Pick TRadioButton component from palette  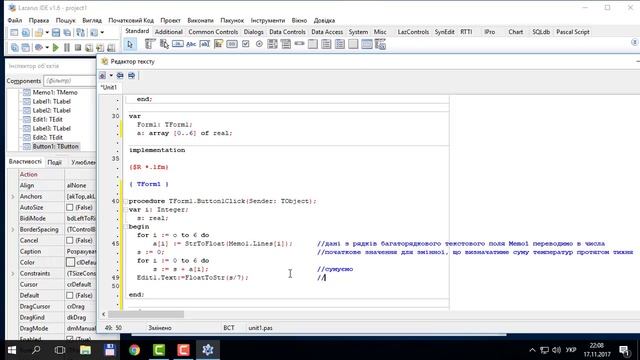[259, 44]
